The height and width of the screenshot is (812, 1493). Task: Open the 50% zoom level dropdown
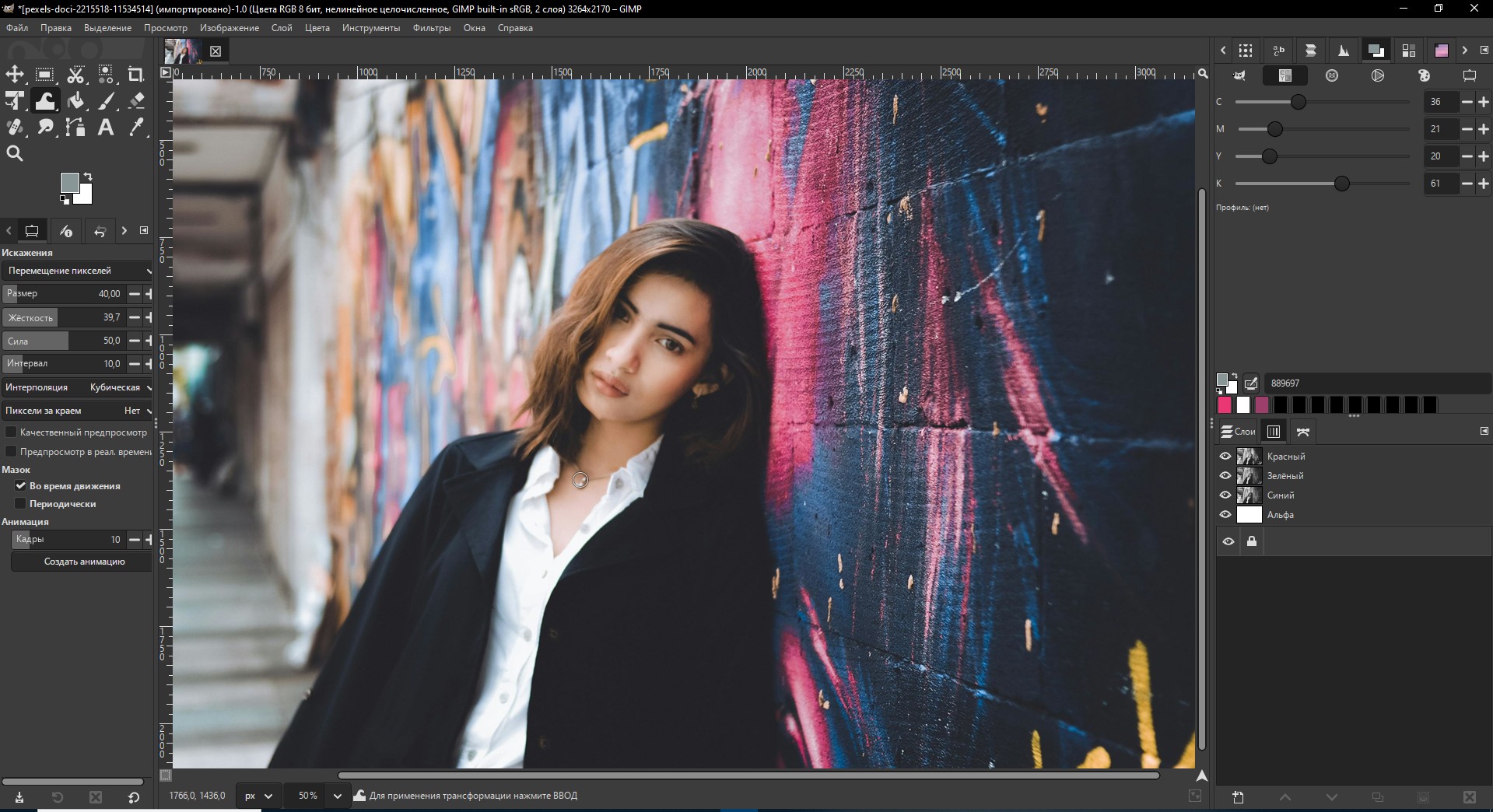(337, 796)
